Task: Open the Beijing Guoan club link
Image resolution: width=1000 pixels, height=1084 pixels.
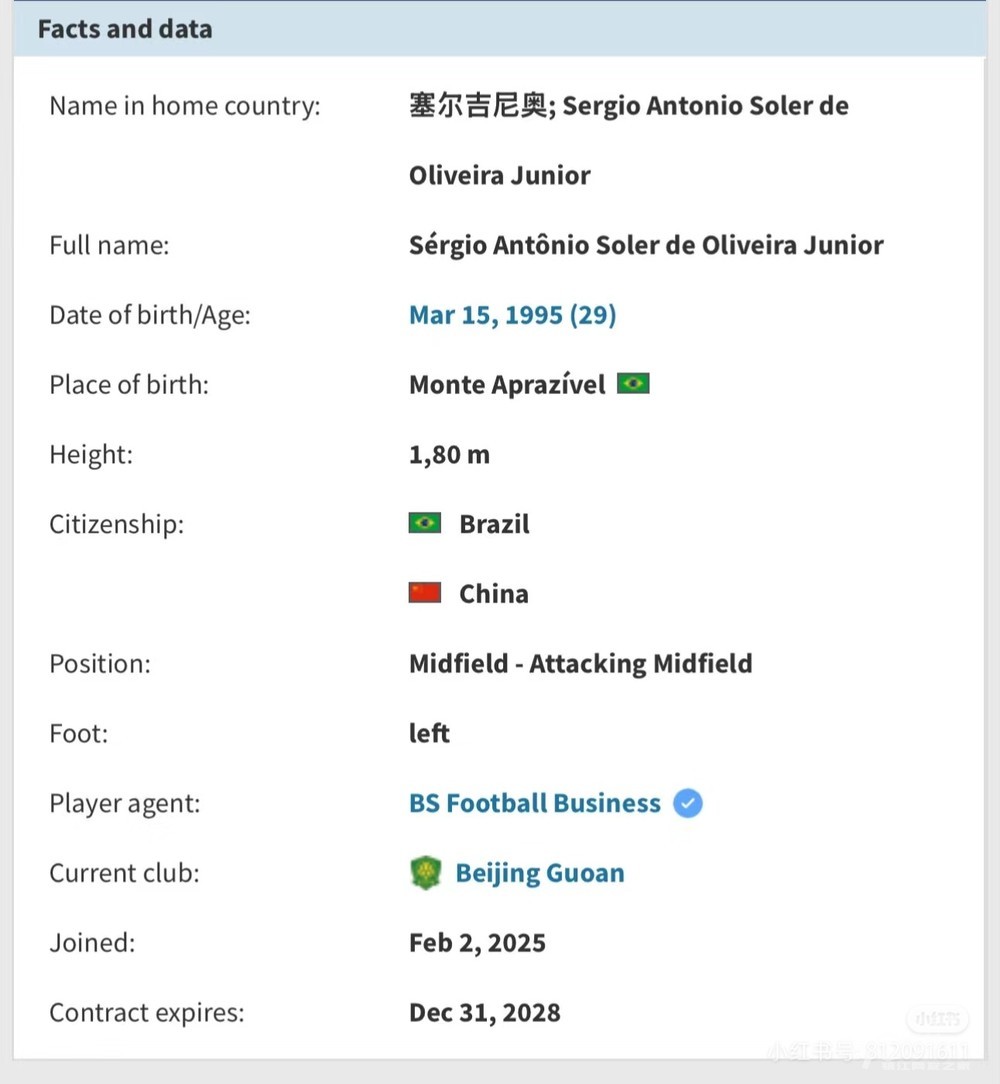Action: (x=540, y=873)
